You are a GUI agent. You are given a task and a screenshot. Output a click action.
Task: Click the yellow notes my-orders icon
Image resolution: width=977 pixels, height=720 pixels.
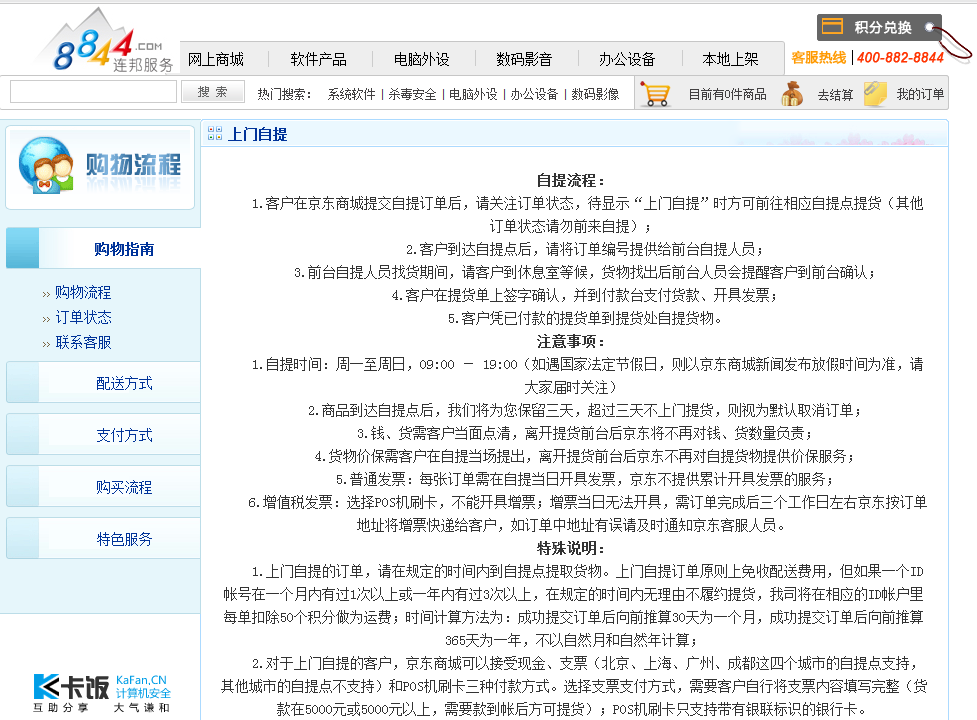pos(875,94)
